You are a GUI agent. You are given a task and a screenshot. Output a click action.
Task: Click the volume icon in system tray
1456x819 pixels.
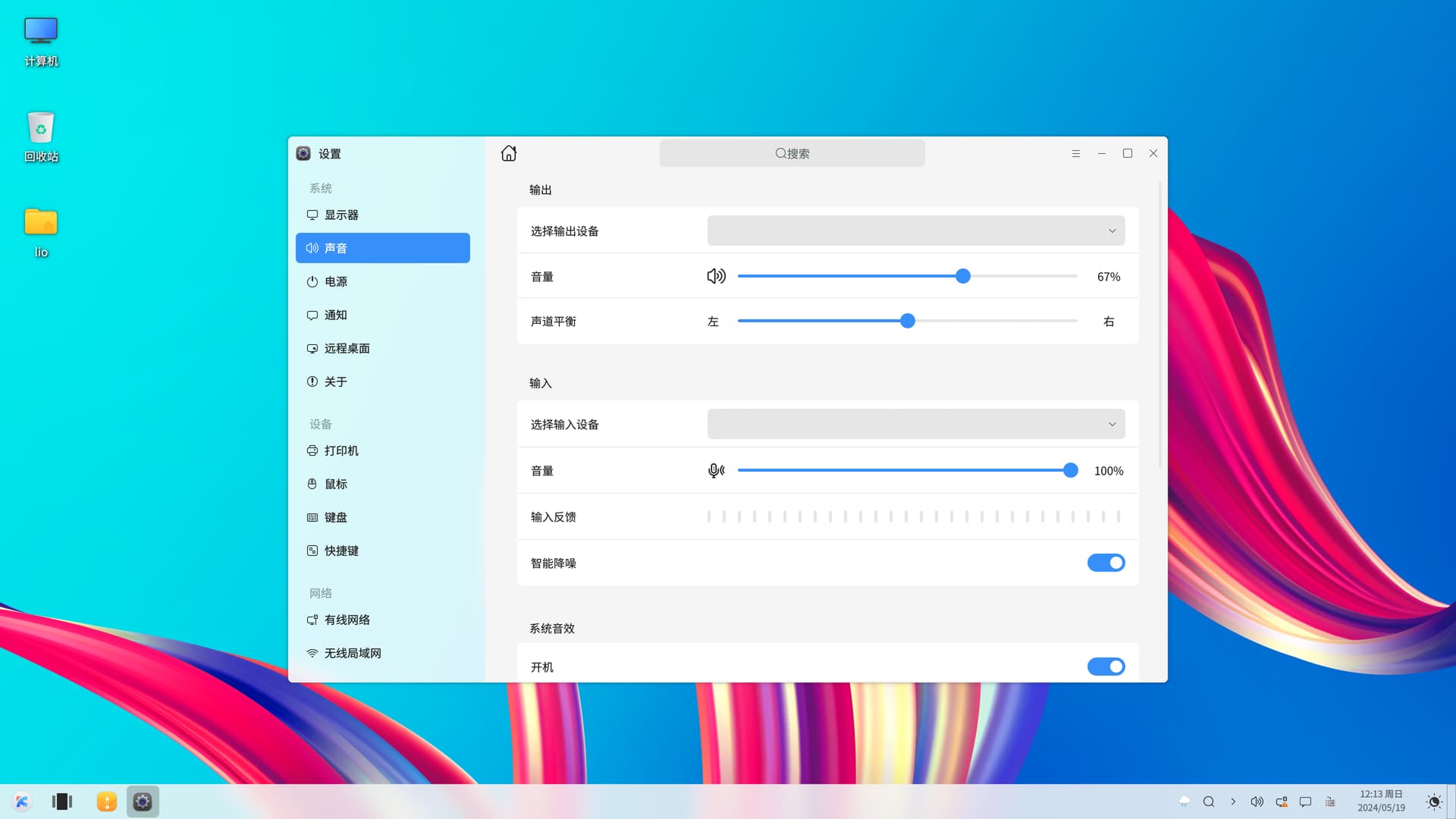pyautogui.click(x=1257, y=802)
